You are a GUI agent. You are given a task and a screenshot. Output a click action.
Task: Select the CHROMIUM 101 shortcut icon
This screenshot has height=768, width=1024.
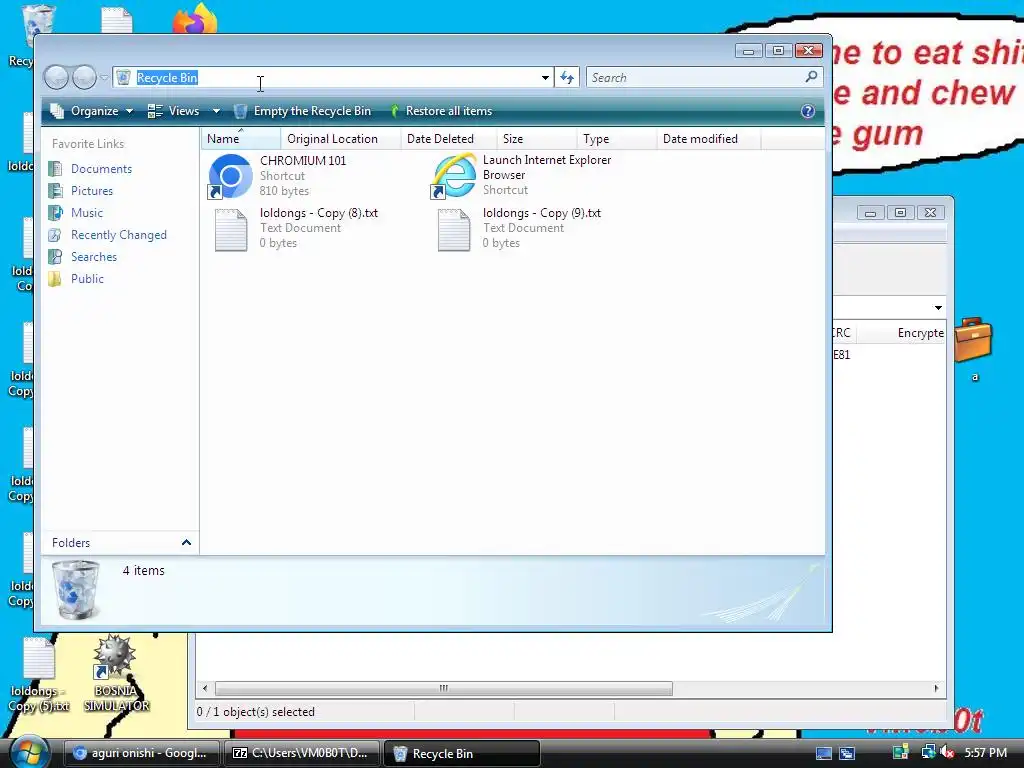point(230,176)
